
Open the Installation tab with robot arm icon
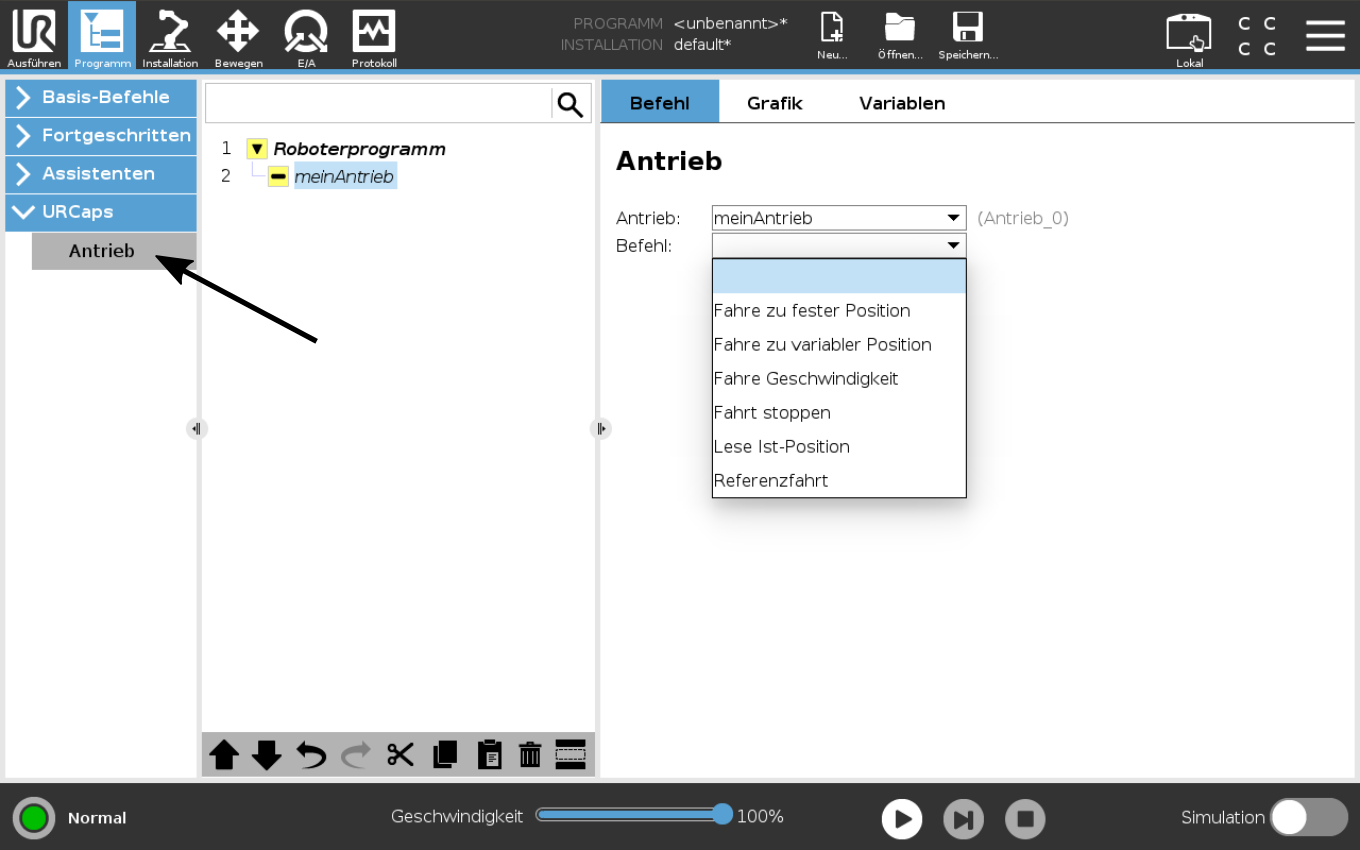pos(170,36)
